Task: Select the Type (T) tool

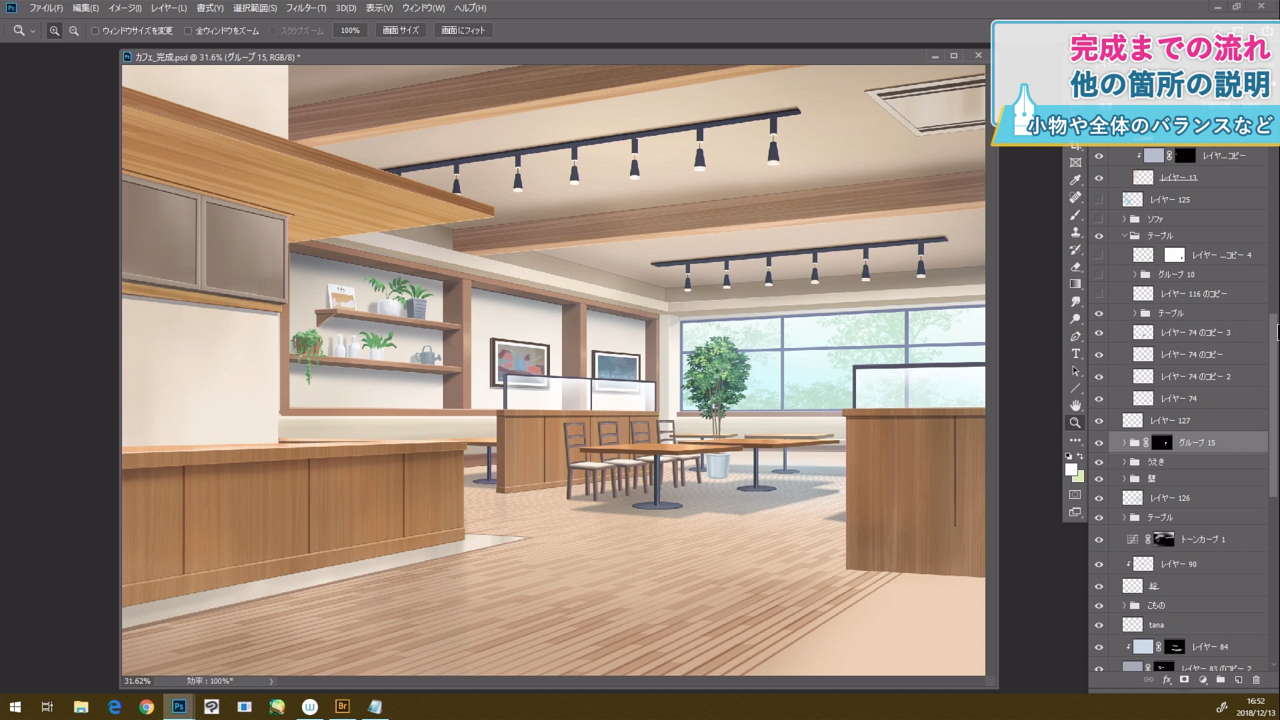Action: [x=1075, y=354]
